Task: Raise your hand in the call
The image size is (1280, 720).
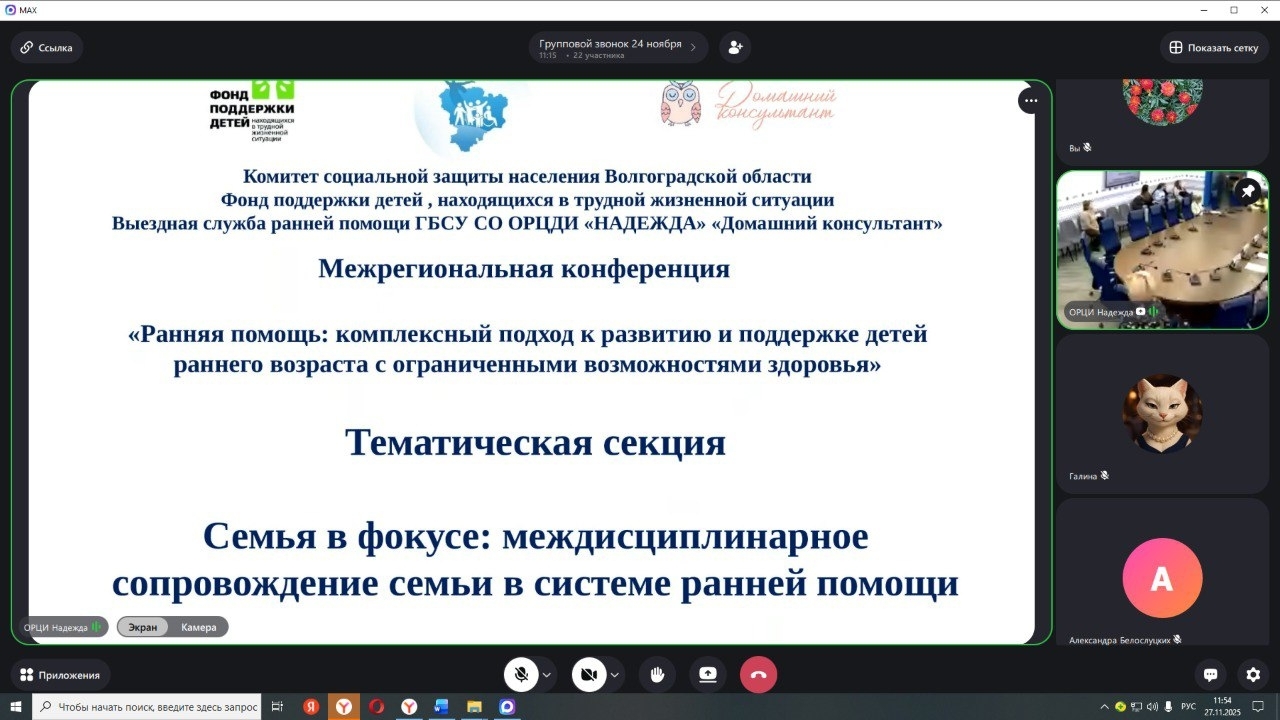Action: pyautogui.click(x=657, y=675)
